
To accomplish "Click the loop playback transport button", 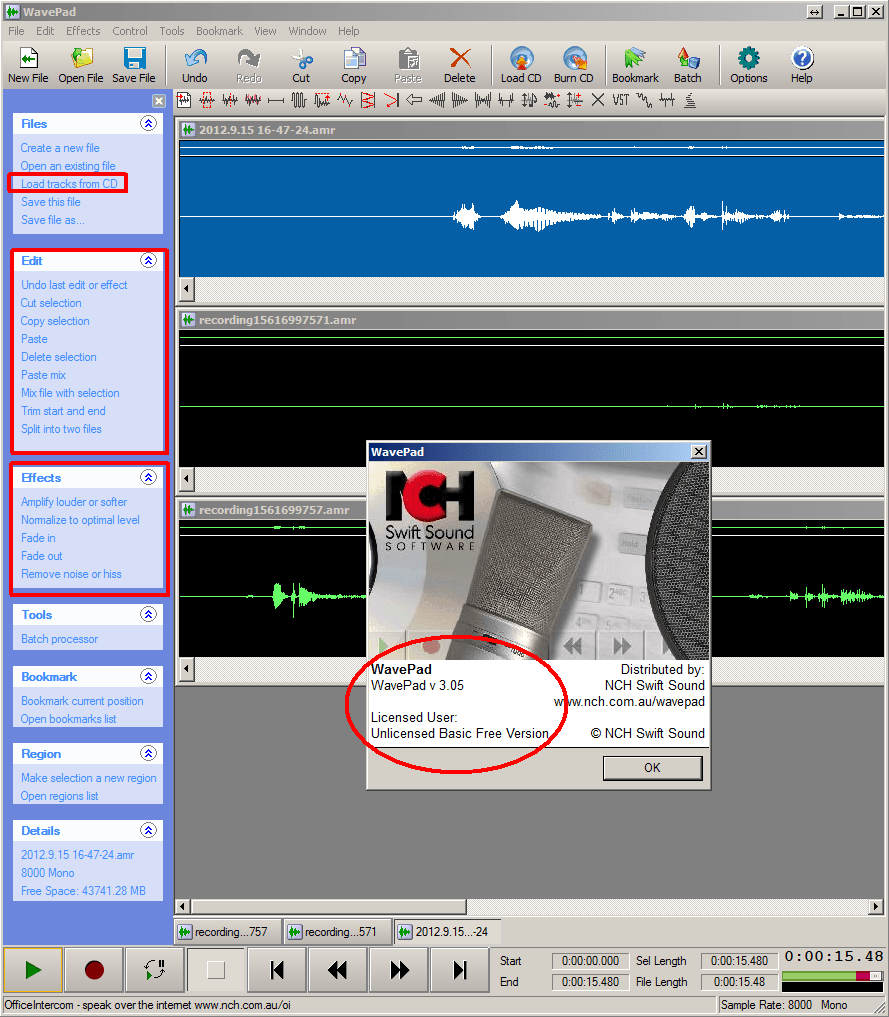I will [155, 970].
